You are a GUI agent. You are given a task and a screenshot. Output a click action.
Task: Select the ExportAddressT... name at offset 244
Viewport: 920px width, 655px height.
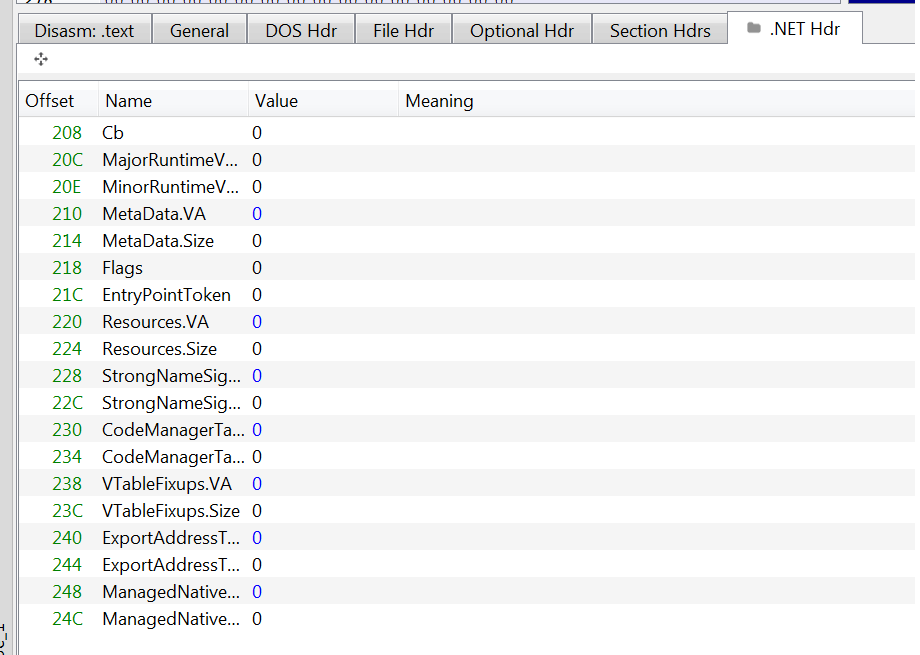(x=171, y=565)
